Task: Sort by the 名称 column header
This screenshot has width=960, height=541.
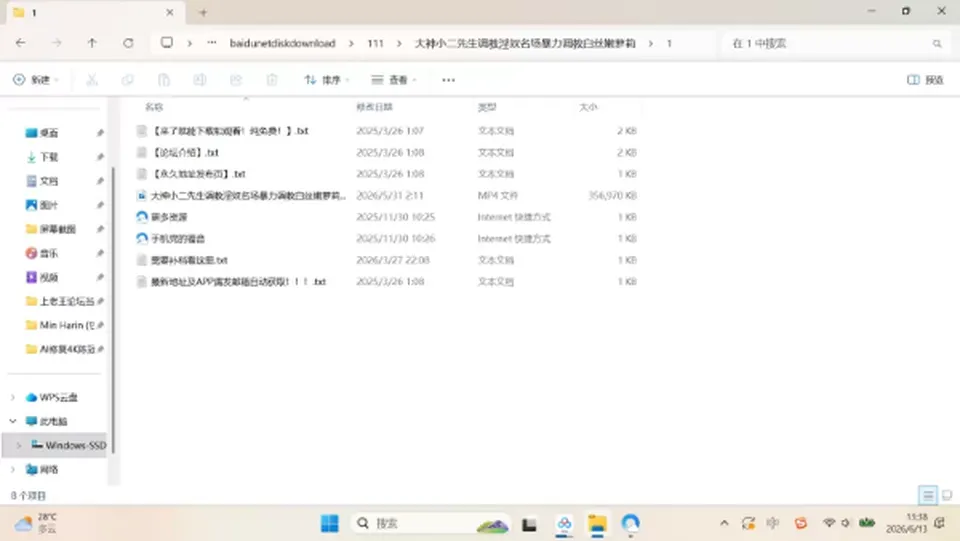Action: click(x=154, y=107)
